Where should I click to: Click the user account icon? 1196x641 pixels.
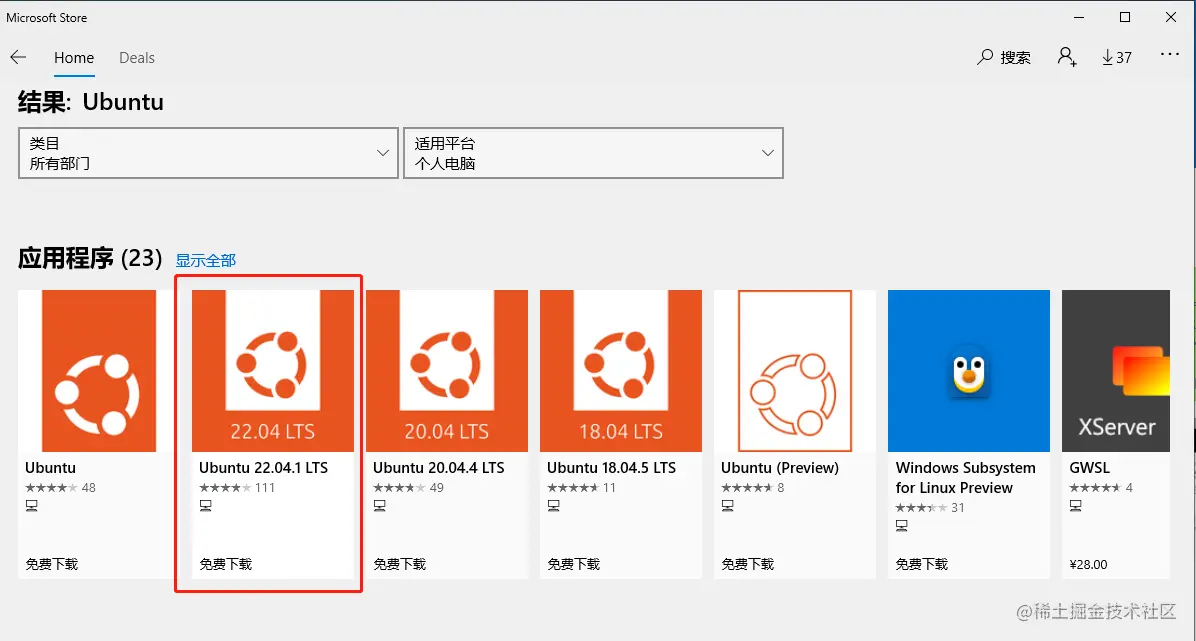coord(1065,57)
